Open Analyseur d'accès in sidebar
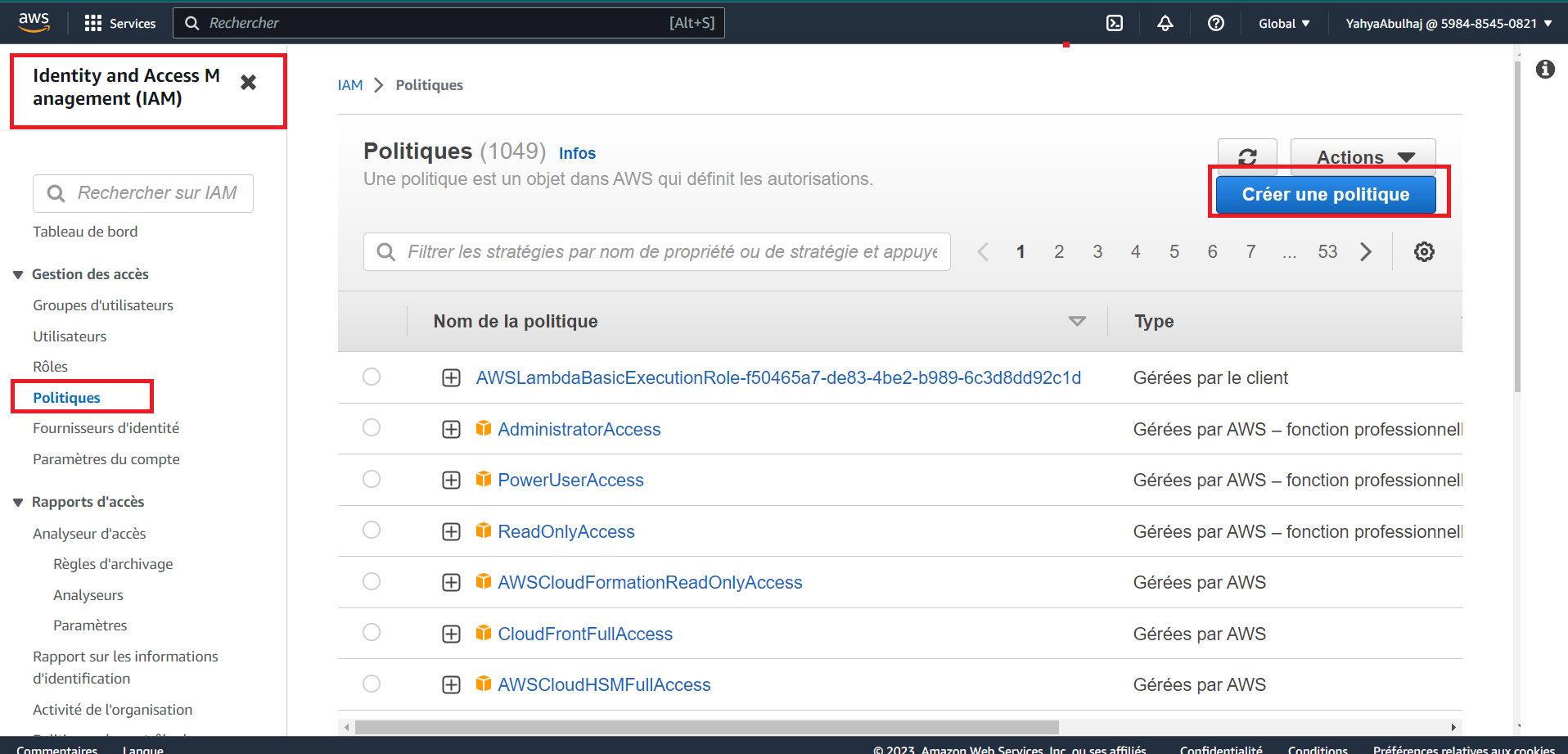This screenshot has height=754, width=1568. [89, 534]
